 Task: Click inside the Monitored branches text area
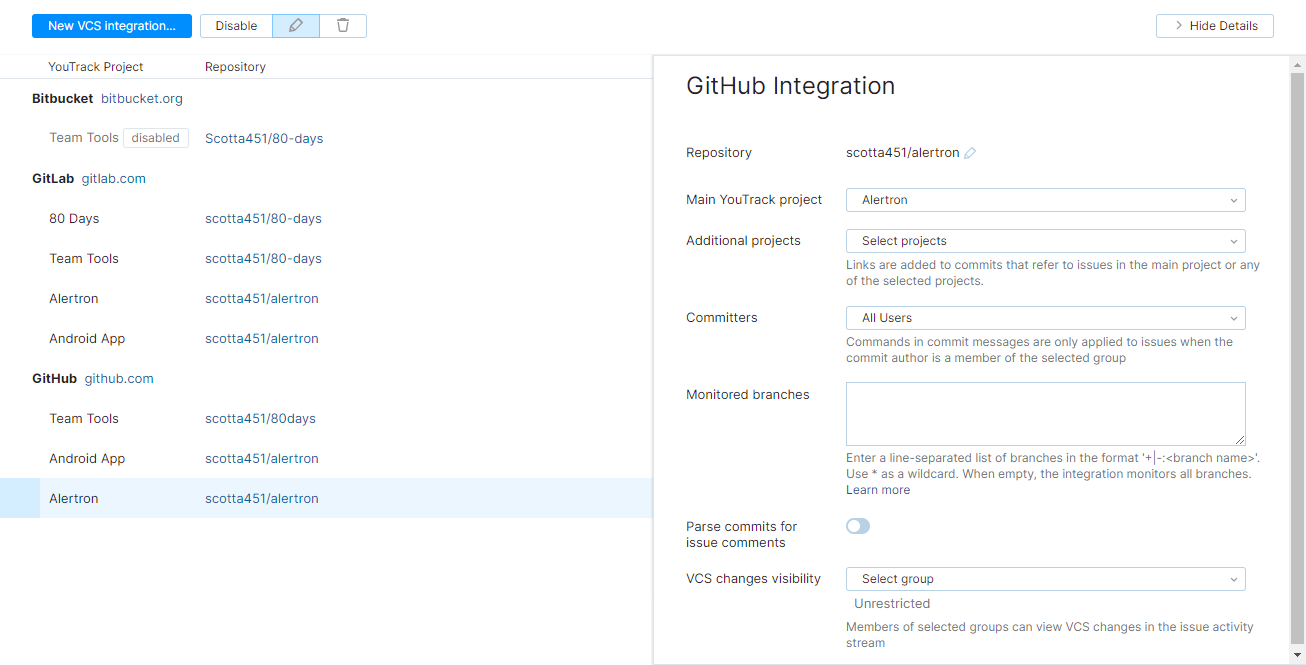point(1044,413)
